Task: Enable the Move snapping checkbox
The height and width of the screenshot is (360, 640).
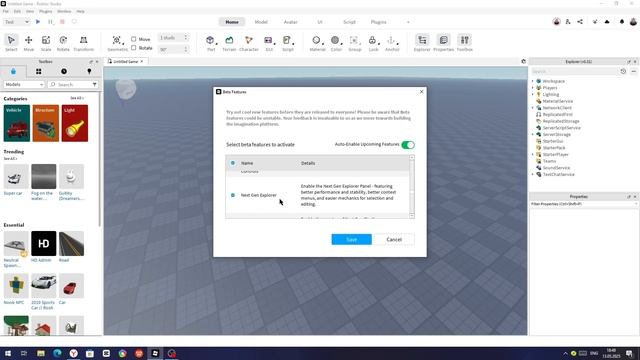Action: tap(133, 39)
